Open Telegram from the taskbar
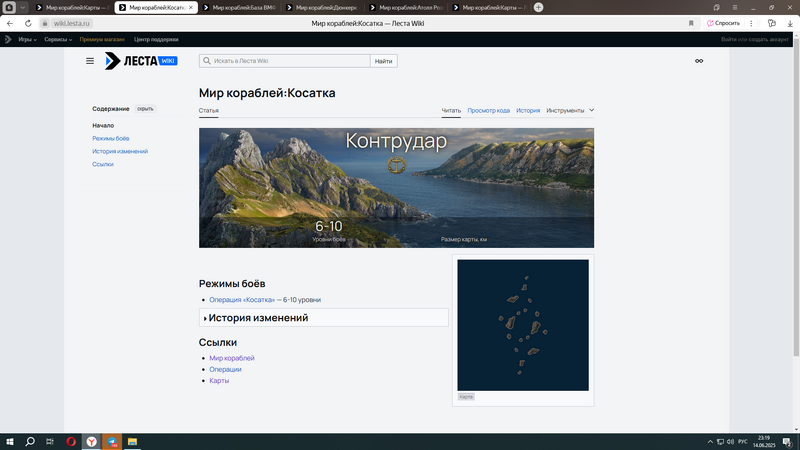The image size is (800, 450). (112, 442)
